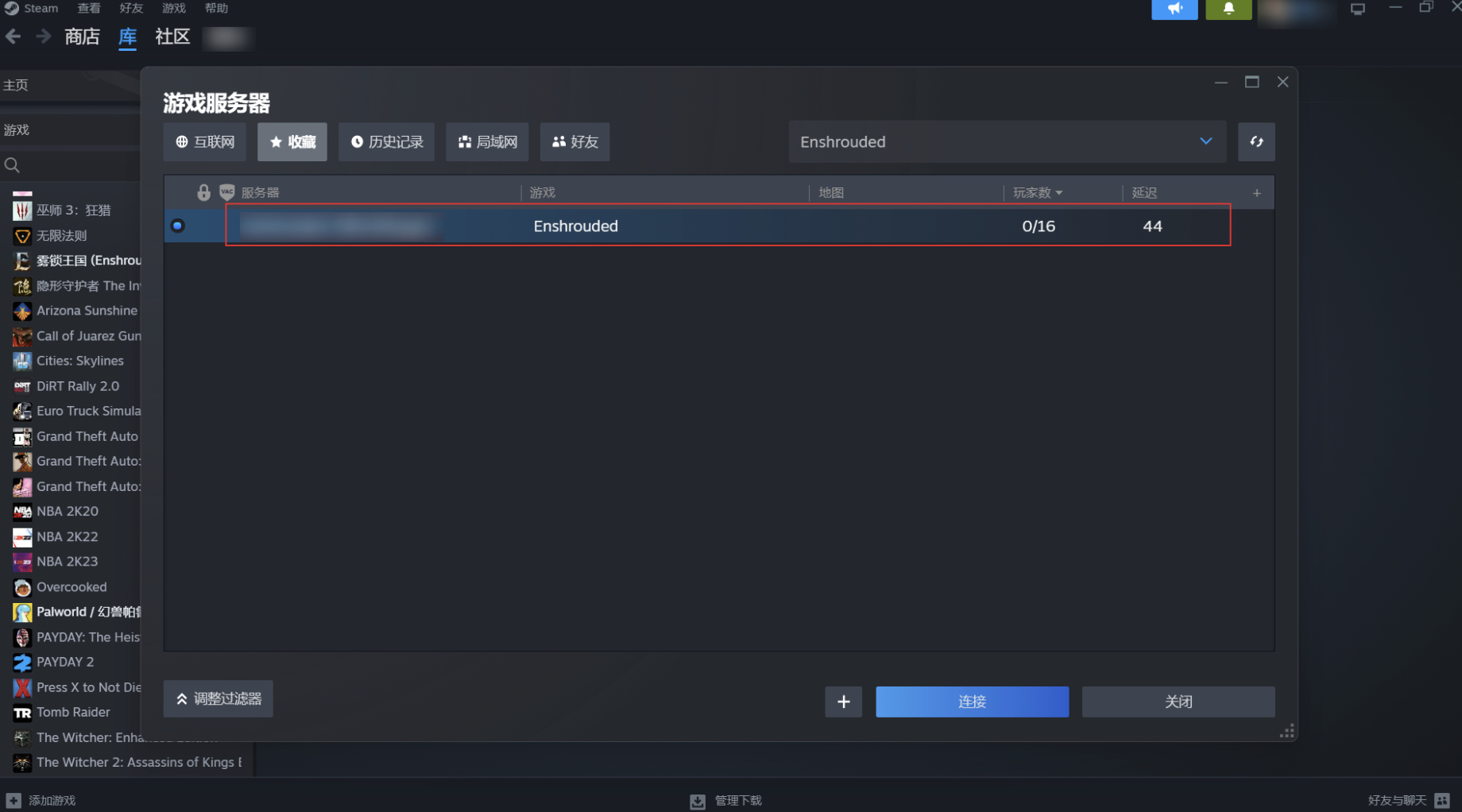Select the 收藏 (Favorites) tab
Image resolution: width=1462 pixels, height=812 pixels.
pyautogui.click(x=292, y=141)
